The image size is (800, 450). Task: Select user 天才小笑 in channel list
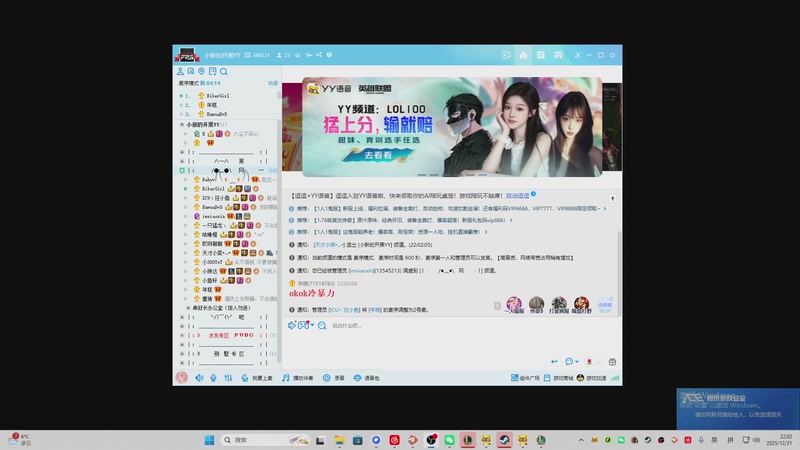[x=216, y=253]
